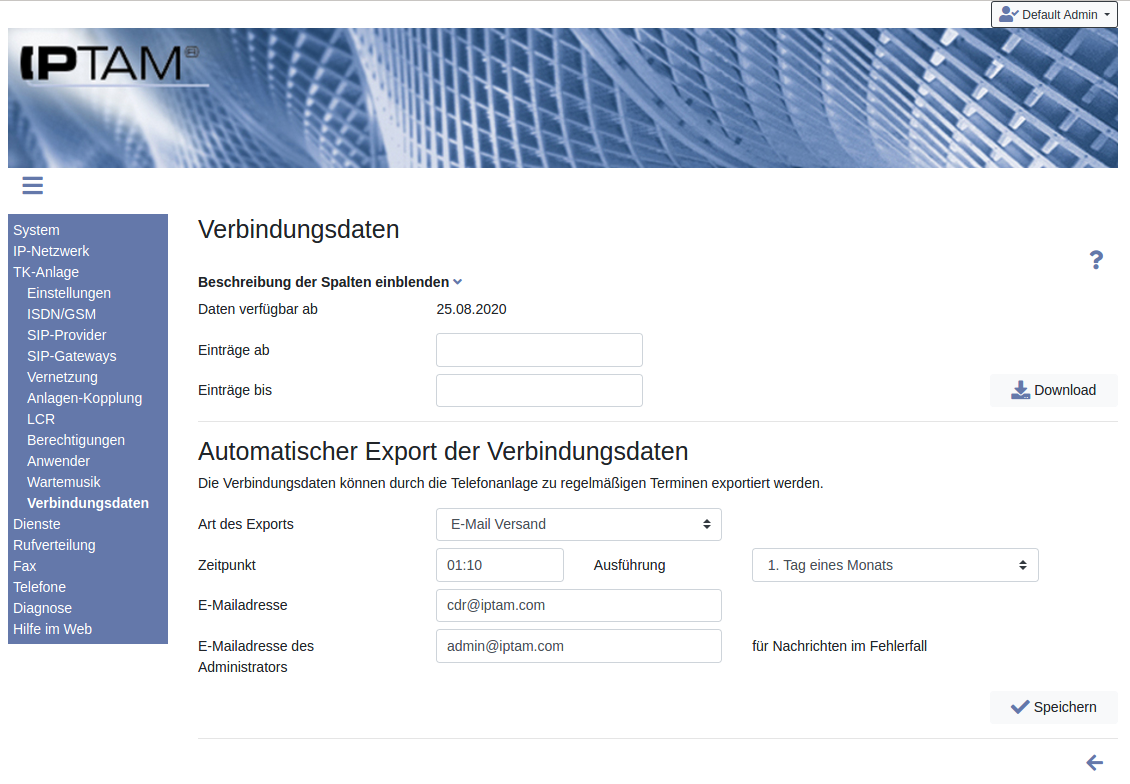Screen dimensions: 1130x784
Task: Go to Diagnose in the sidebar
Action: pos(42,608)
